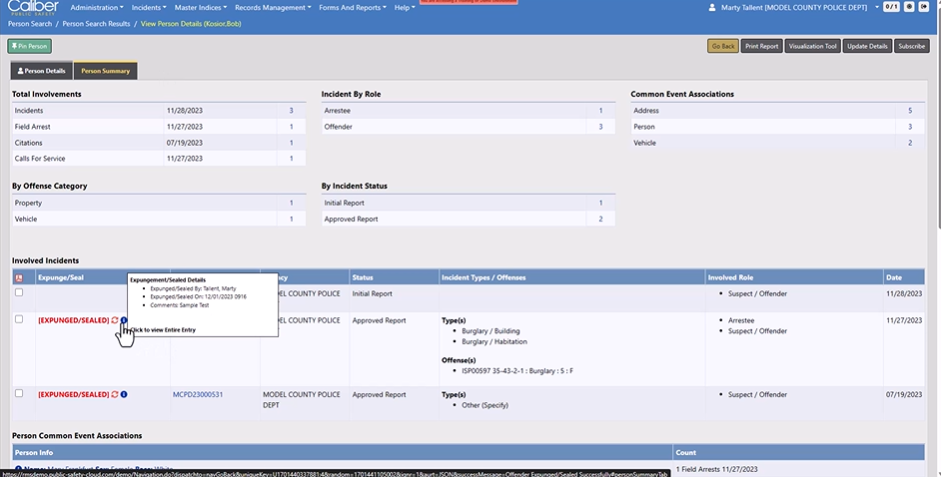Click the refresh icon on the 11/27/2023 expunged incident
This screenshot has width=941, height=477.
(115, 320)
